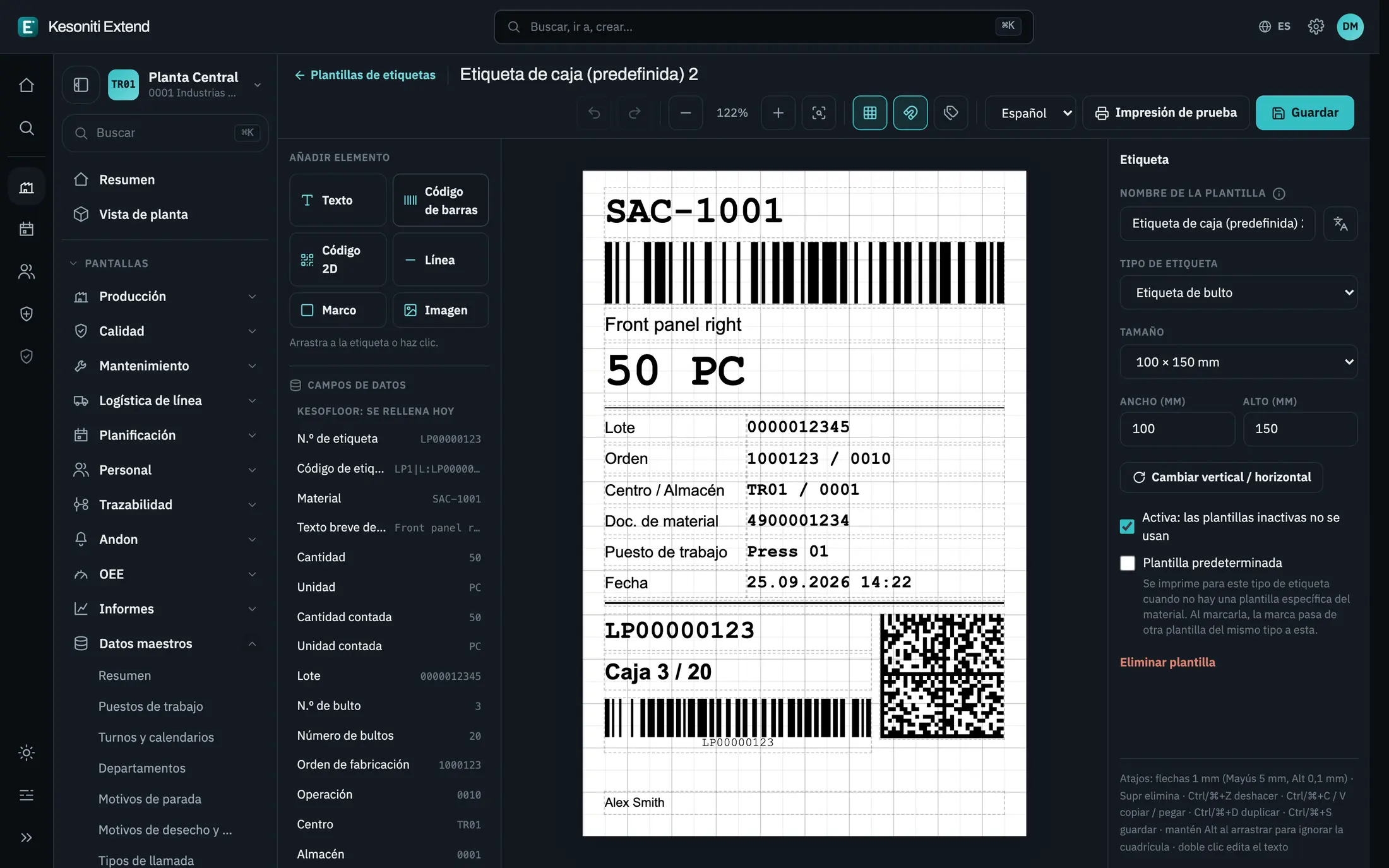
Task: Open the Tamaño 100 × 150 mm dropdown
Action: 1239,362
